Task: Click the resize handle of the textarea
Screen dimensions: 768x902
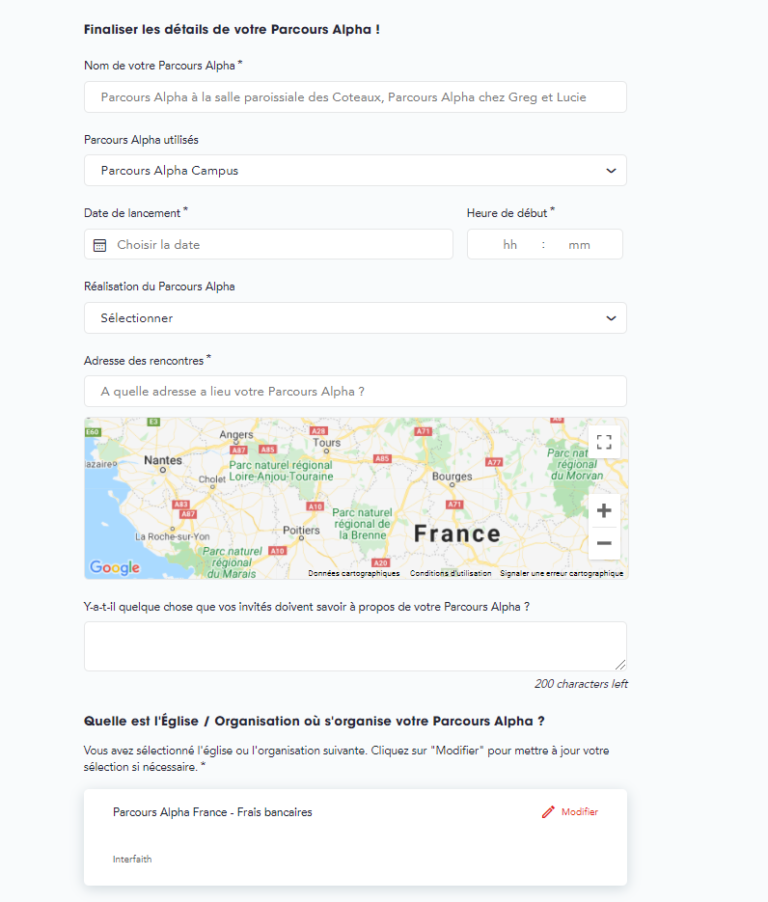Action: (x=620, y=665)
